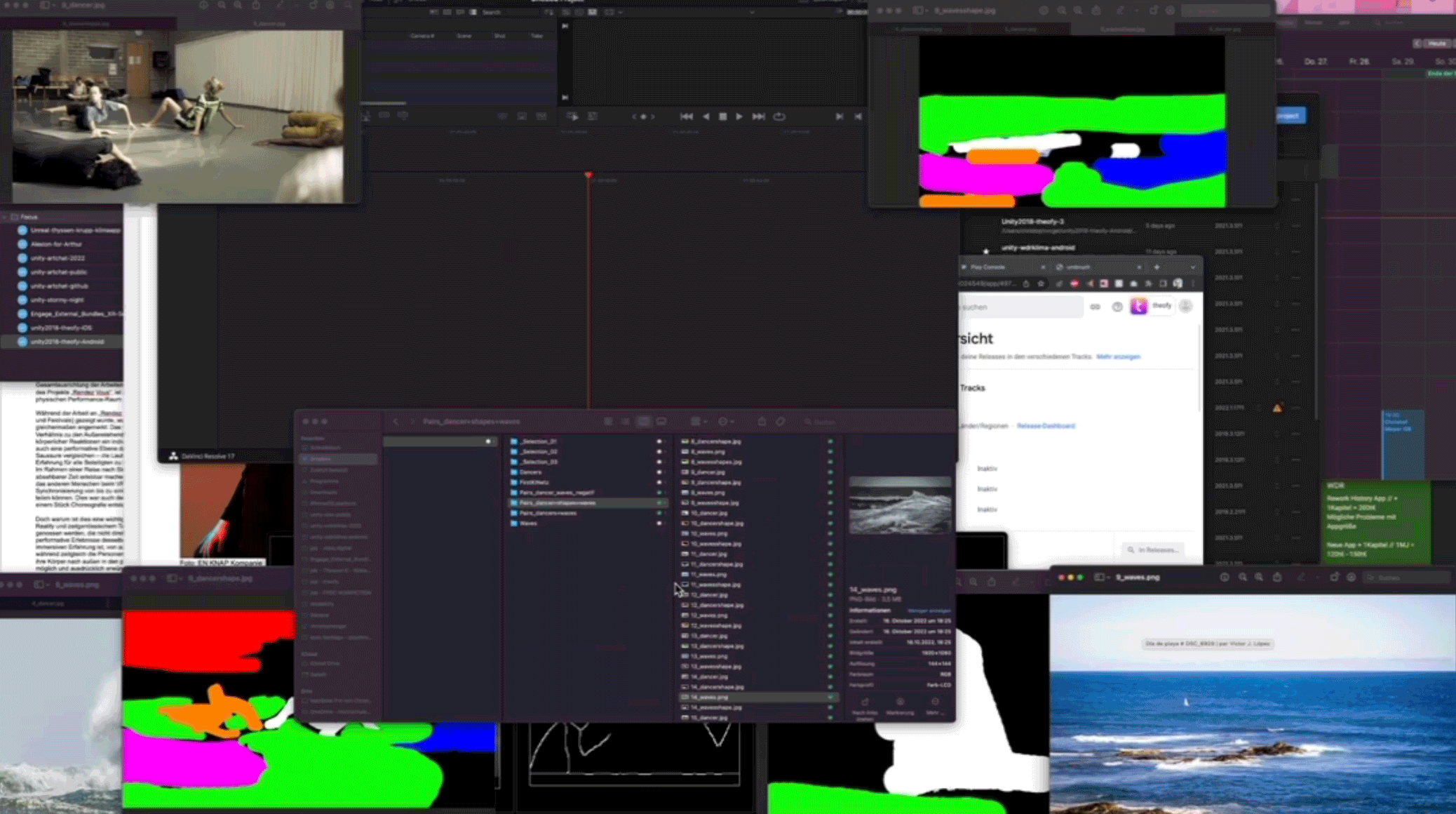Switch Finder to gallery view

point(661,422)
